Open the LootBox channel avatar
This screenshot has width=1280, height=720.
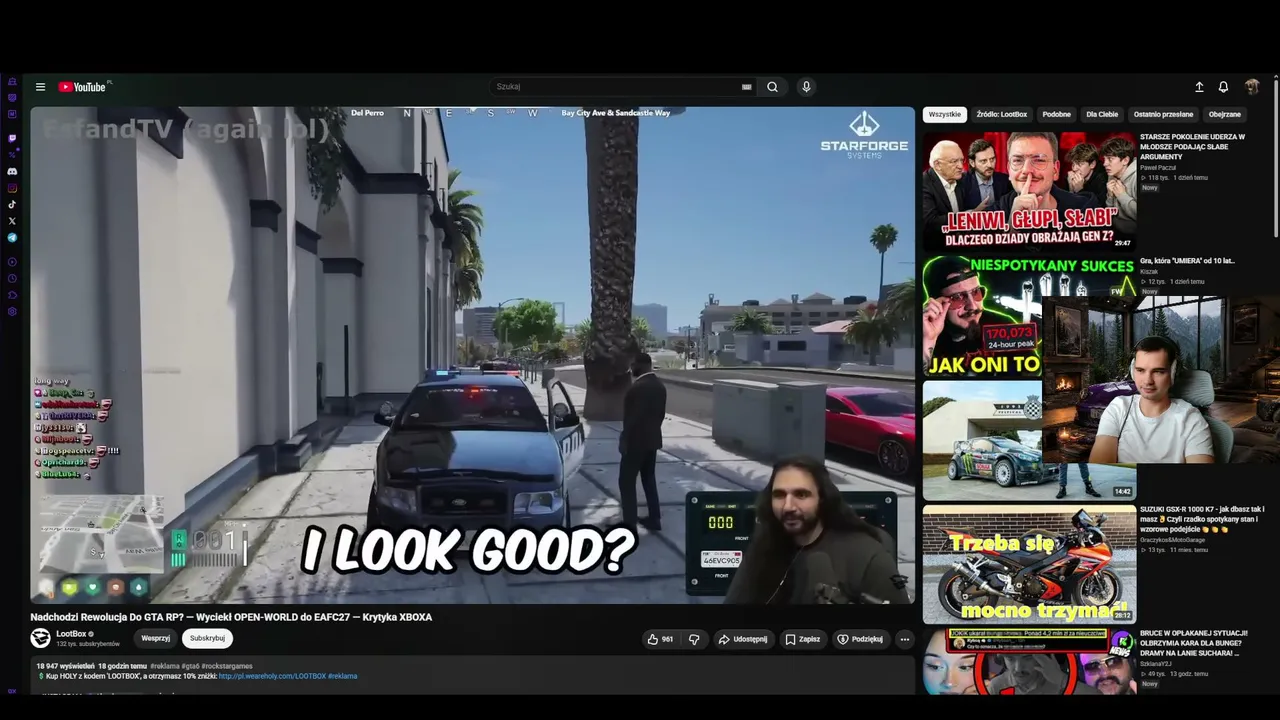pos(40,638)
